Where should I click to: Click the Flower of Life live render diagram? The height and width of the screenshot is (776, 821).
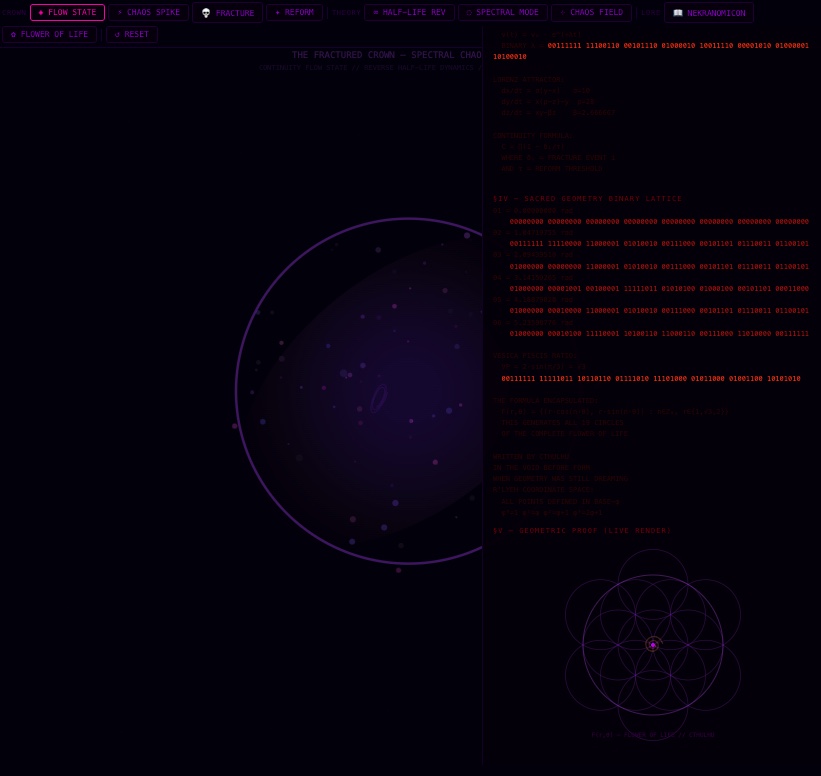click(653, 645)
